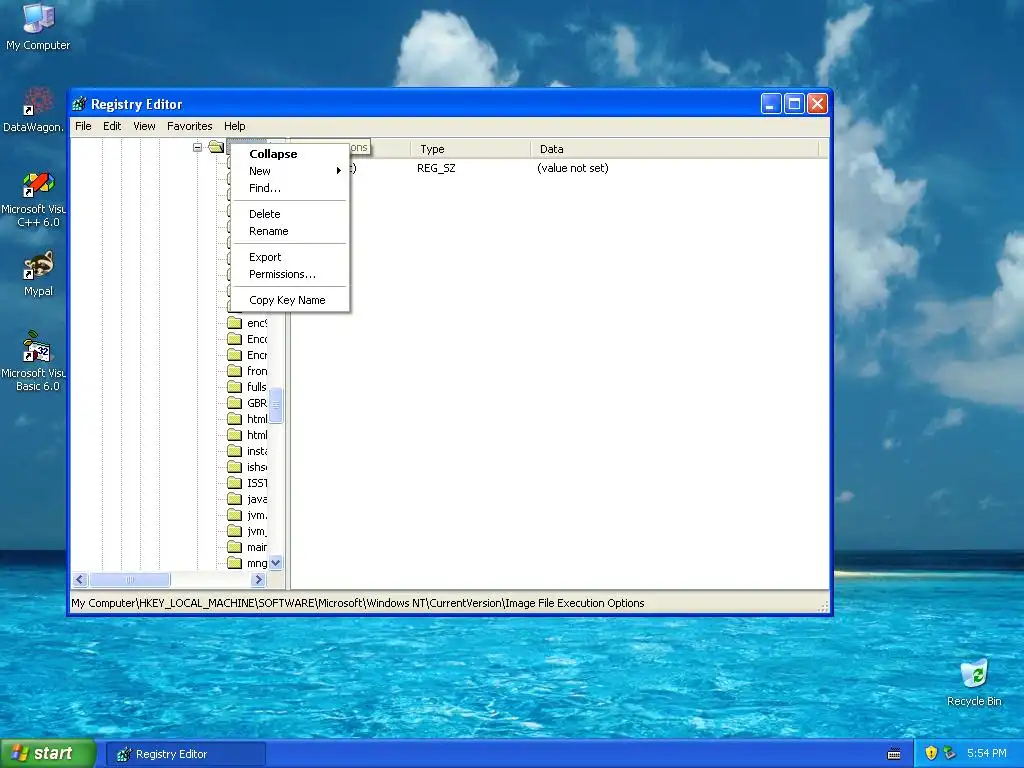Collapse the tree node using the minus box
The height and width of the screenshot is (768, 1024).
coord(197,148)
